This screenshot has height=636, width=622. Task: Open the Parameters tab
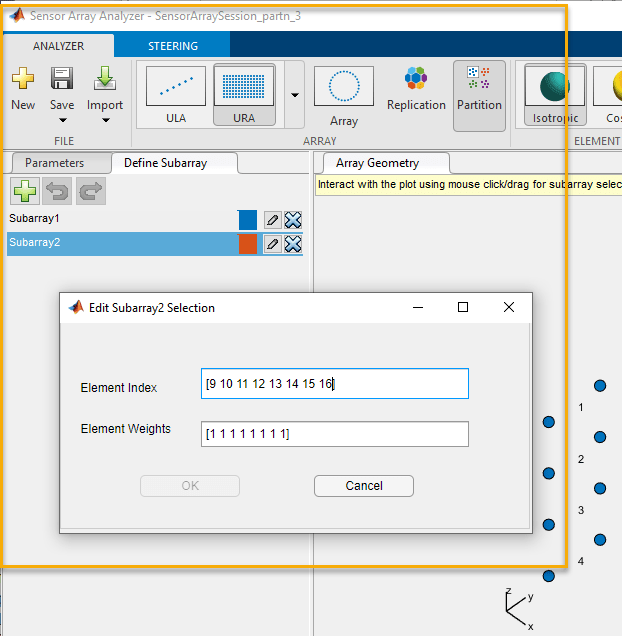[x=54, y=163]
